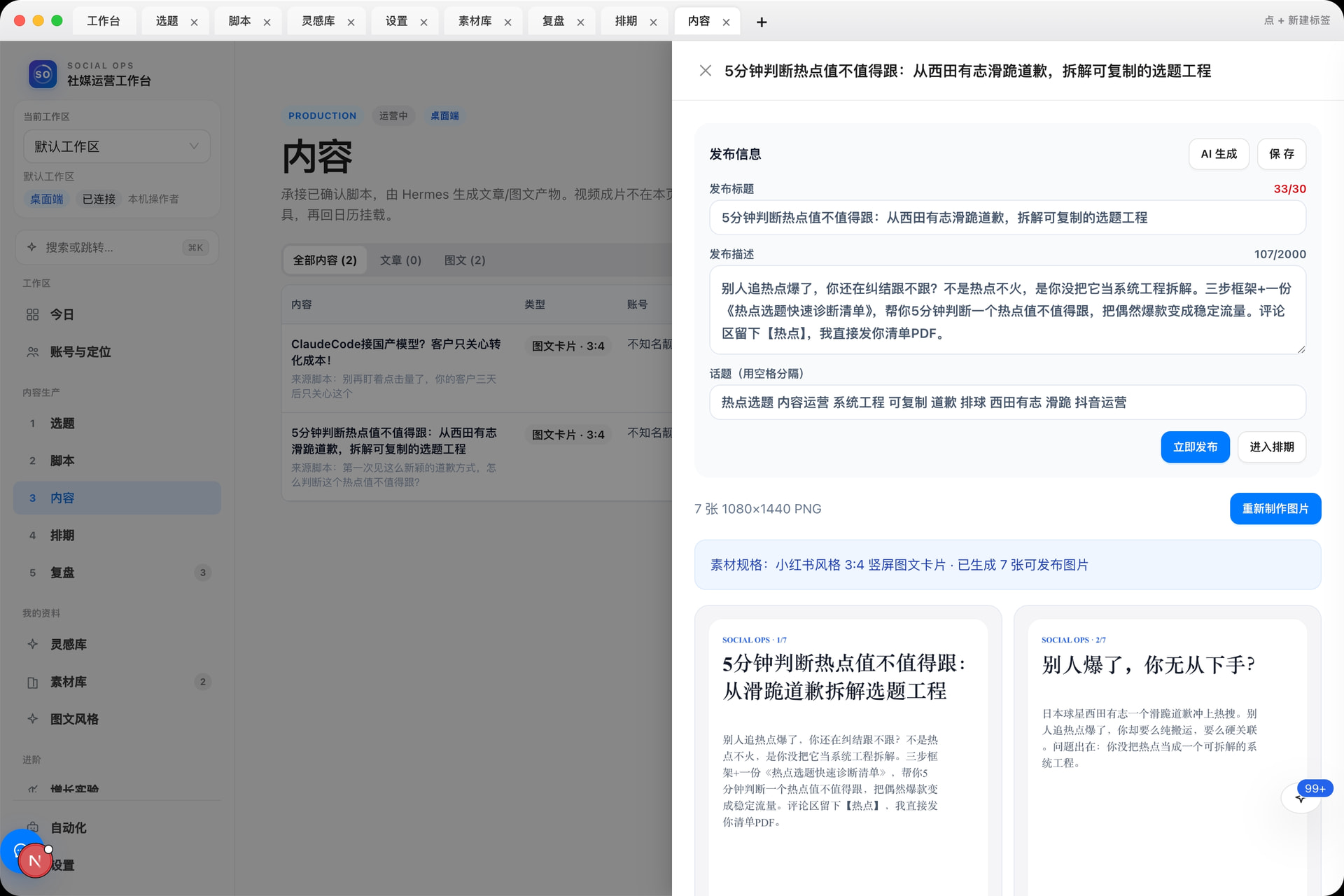Image resolution: width=1344 pixels, height=896 pixels.
Task: Open step 2 脚本 in sidebar
Action: [117, 461]
